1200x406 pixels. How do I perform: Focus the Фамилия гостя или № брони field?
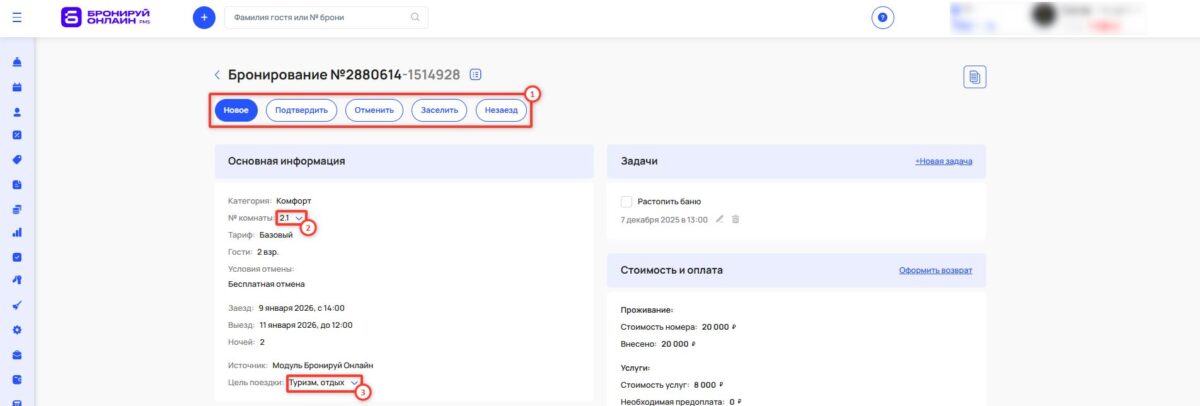[x=325, y=17]
